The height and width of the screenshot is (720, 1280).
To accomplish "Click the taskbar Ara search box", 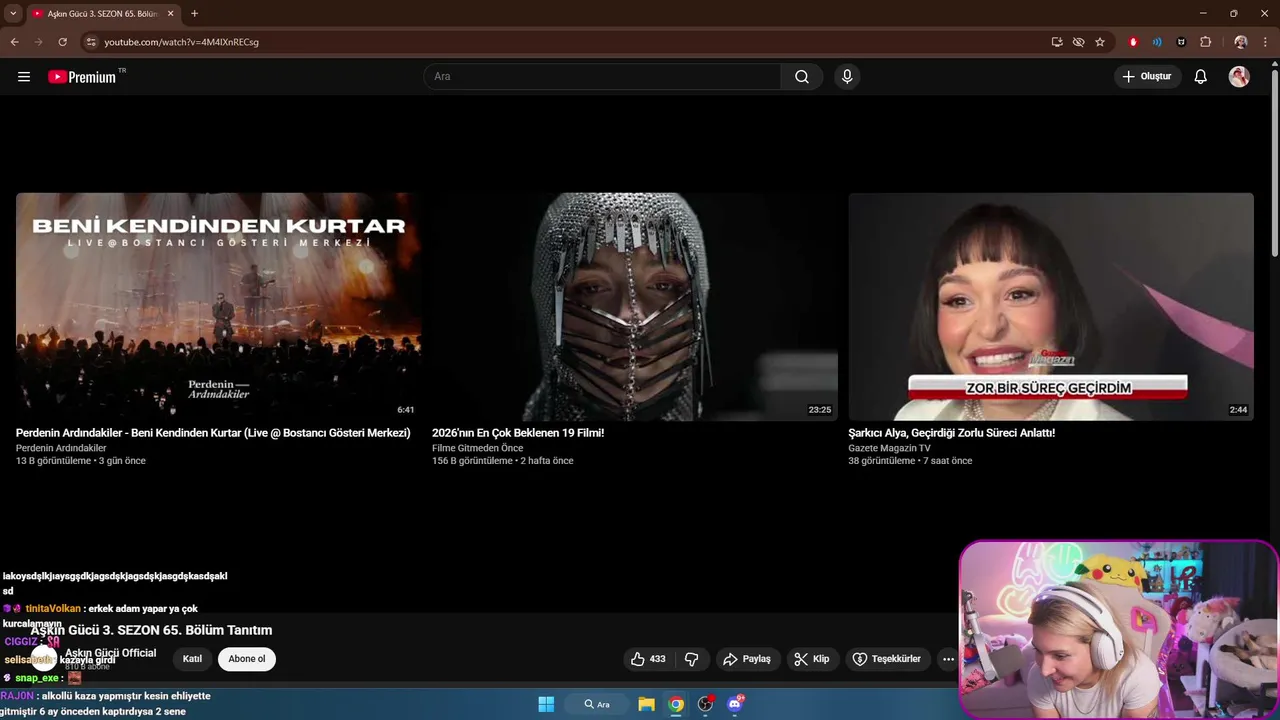I will click(597, 704).
